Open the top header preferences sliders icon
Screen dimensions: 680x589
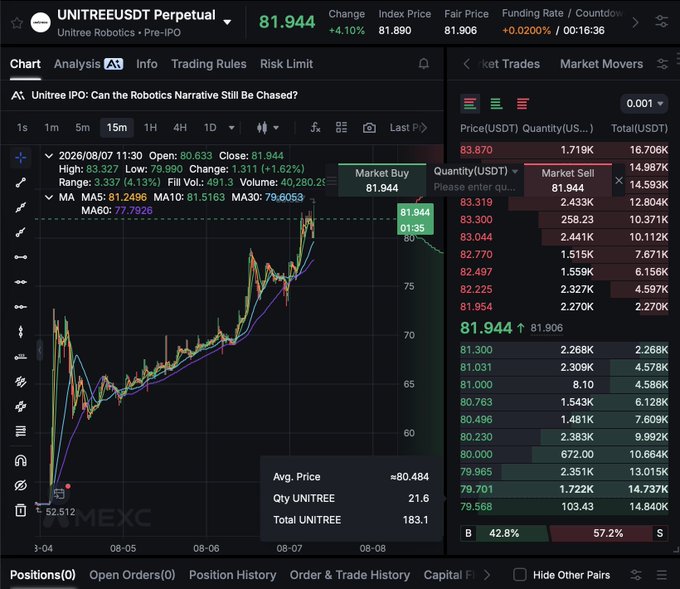point(661,22)
